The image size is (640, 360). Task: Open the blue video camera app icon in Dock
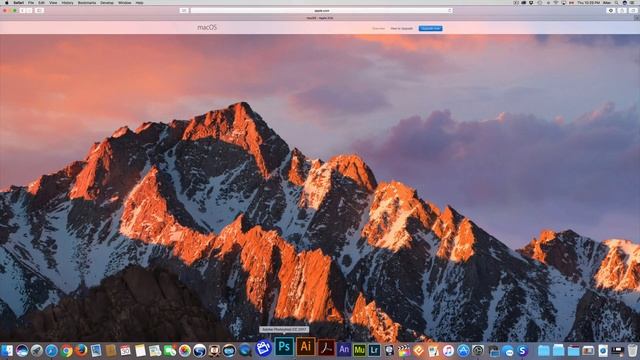tap(263, 348)
